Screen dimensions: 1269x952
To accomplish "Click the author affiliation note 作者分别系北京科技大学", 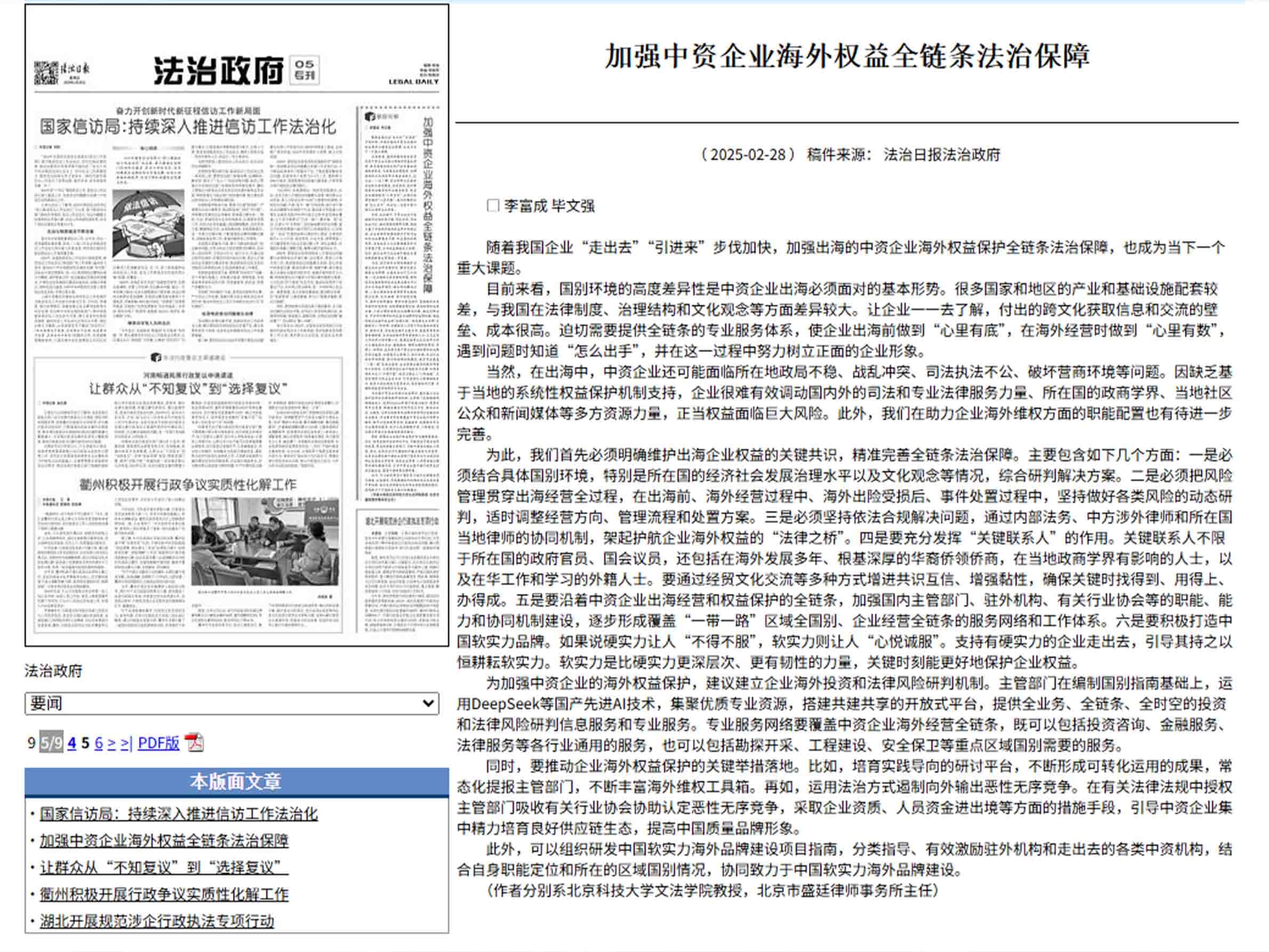I will 712,890.
